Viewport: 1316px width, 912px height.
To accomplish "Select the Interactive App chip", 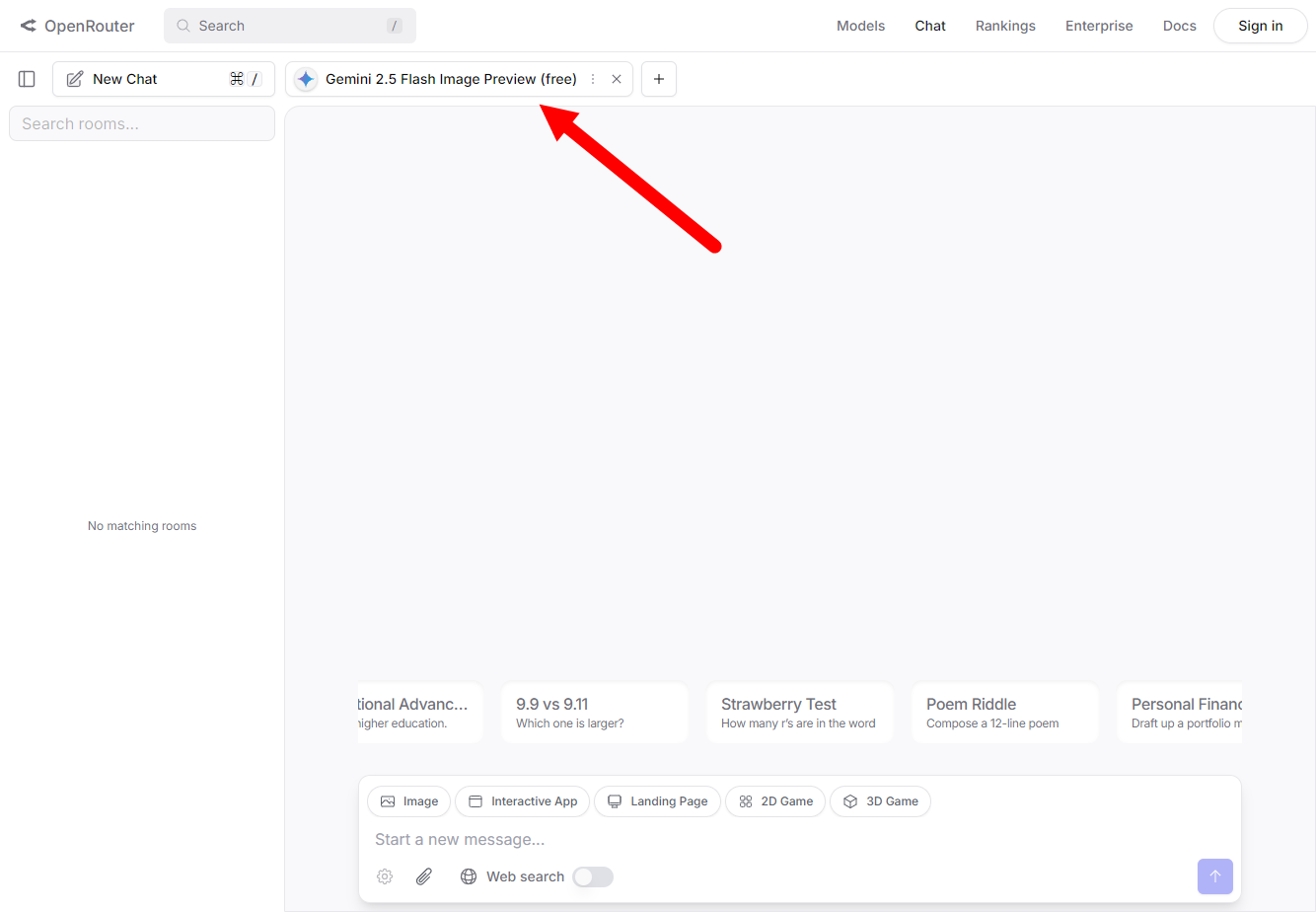I will click(x=523, y=801).
